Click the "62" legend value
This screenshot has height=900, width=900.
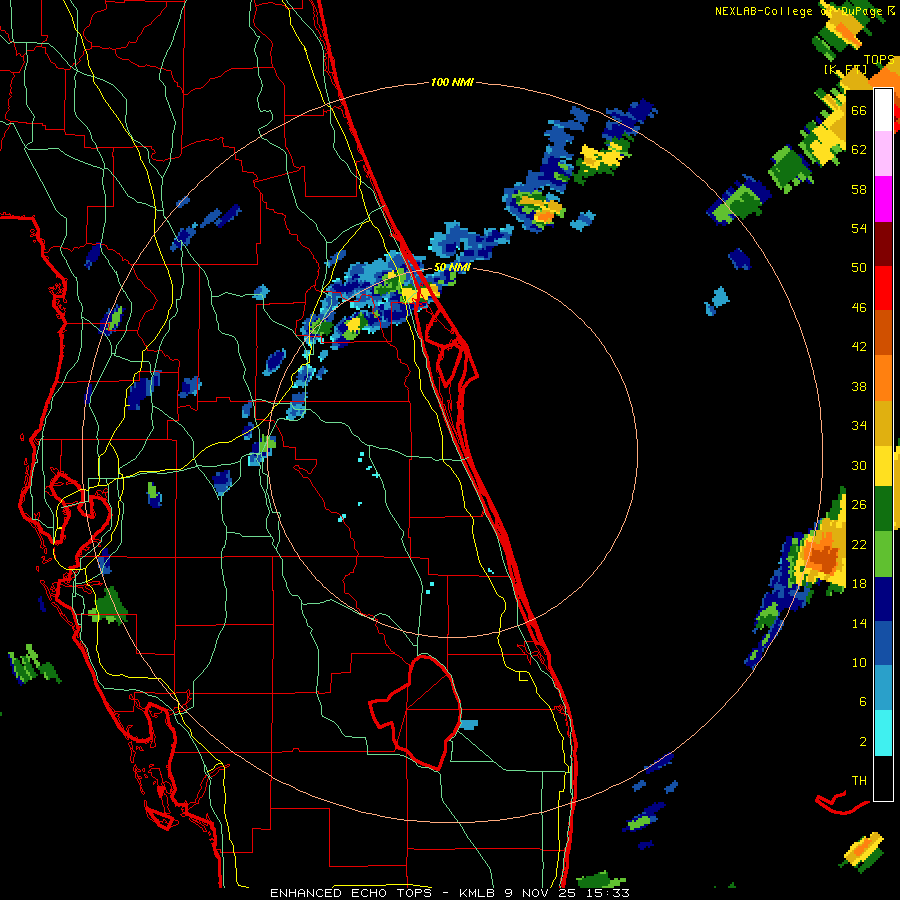[x=859, y=150]
